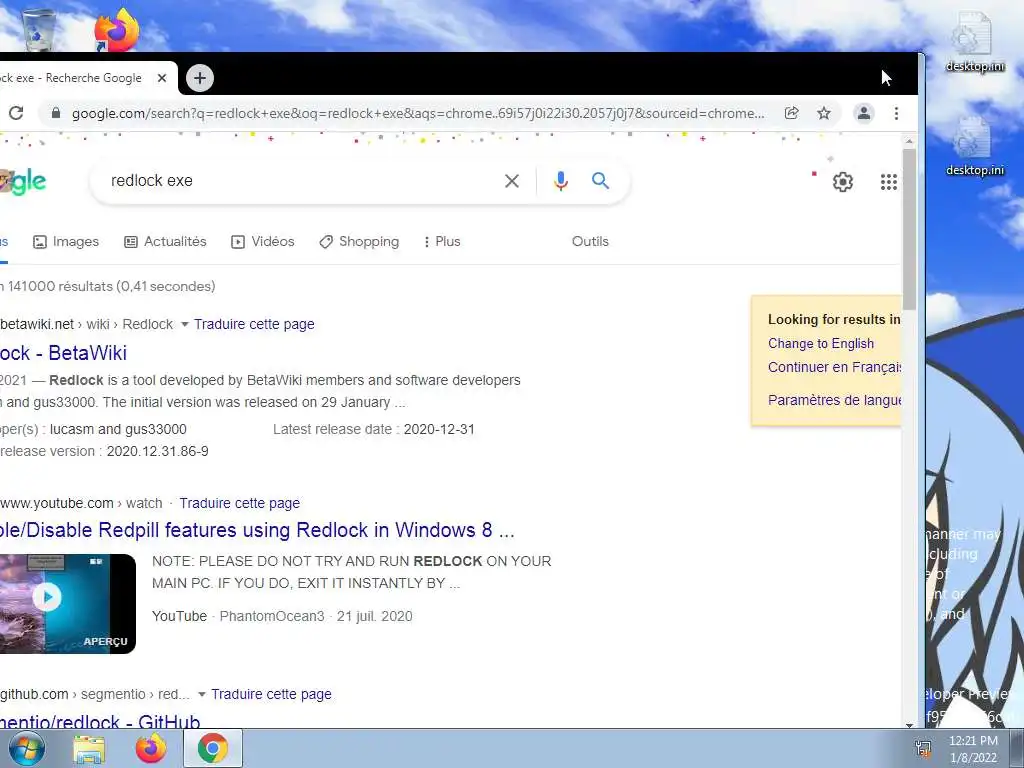This screenshot has width=1024, height=768.
Task: Open the segmentio/redlock GitHub result title
Action: coord(100,720)
